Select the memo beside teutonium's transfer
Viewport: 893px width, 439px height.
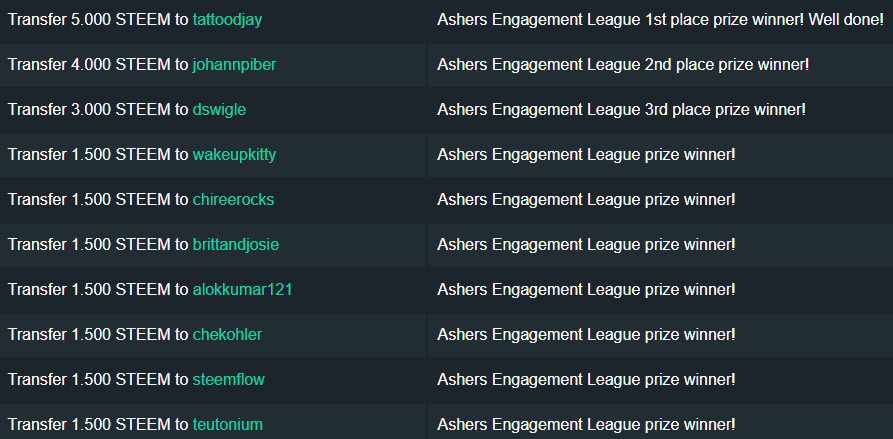(x=586, y=424)
